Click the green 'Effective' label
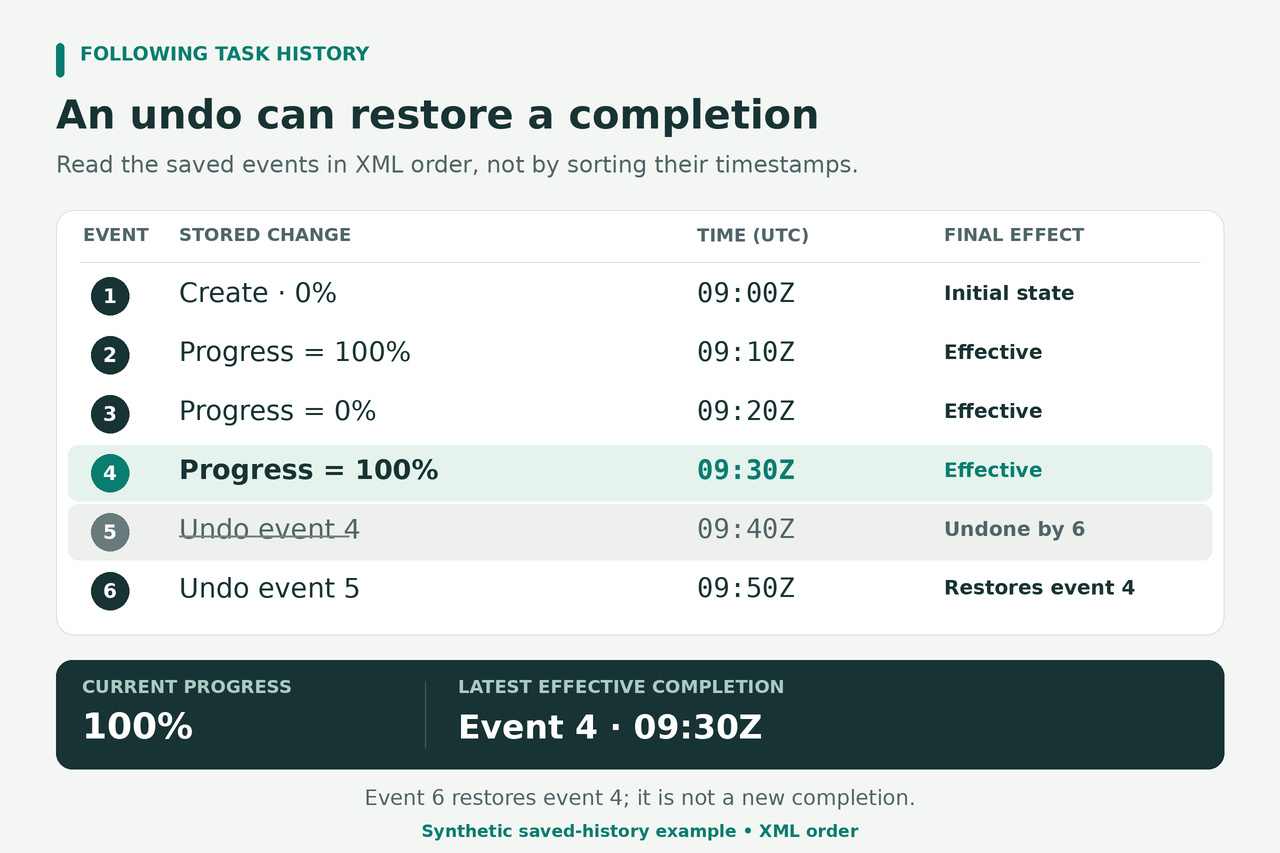Viewport: 1280px width, 853px height. tap(993, 470)
